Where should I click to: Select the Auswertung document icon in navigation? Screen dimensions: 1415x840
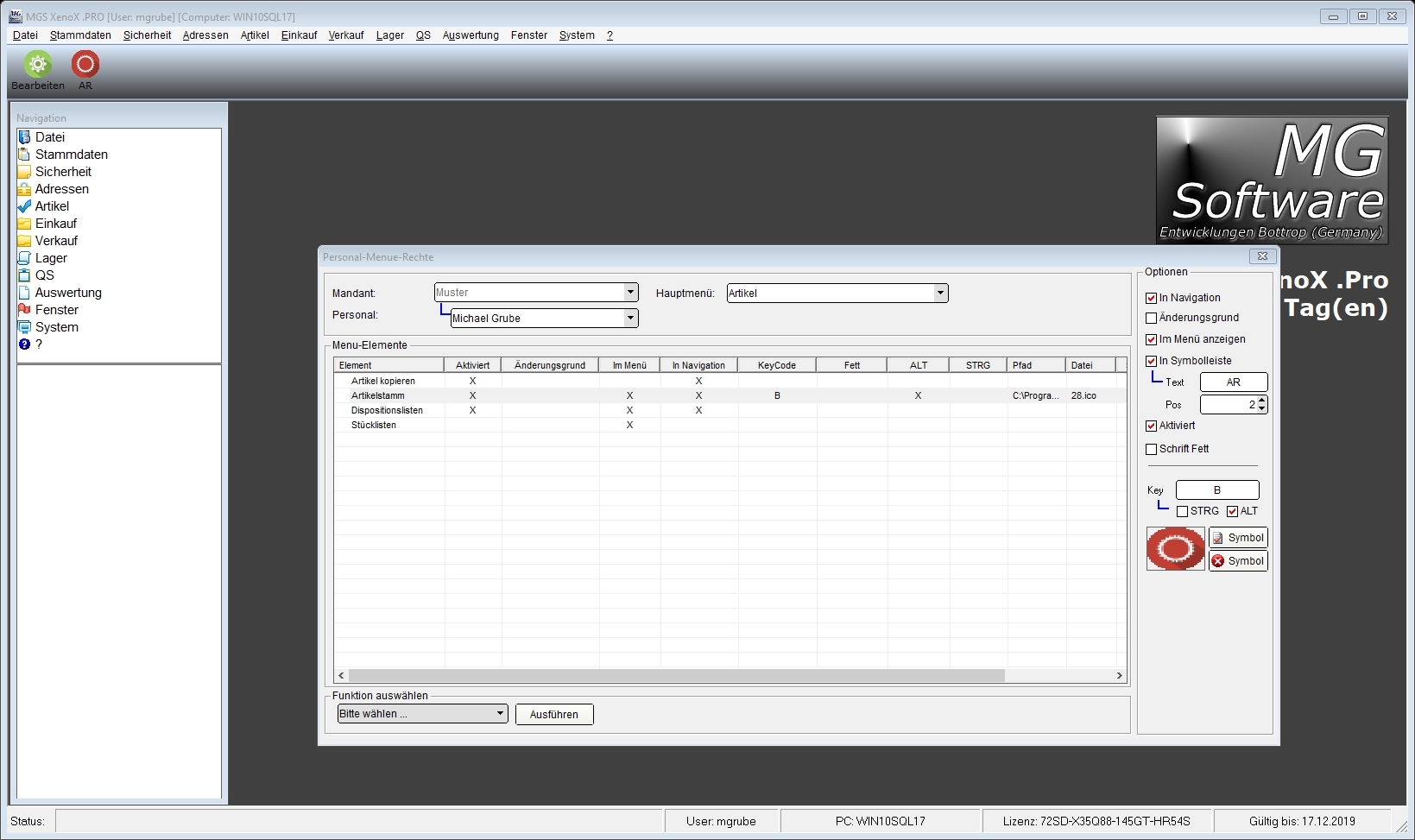pyautogui.click(x=24, y=293)
